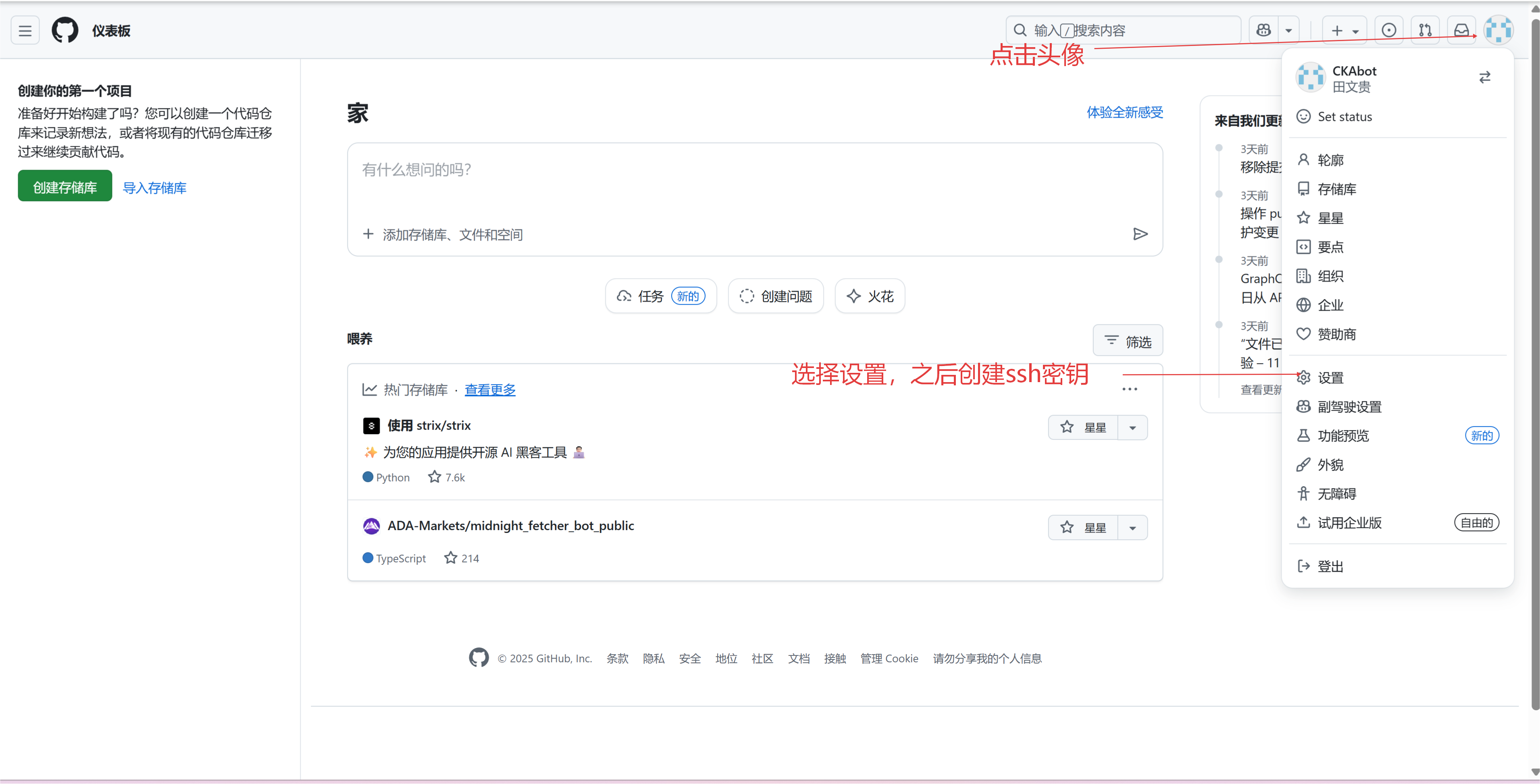Open the notifications inbox icon
The image size is (1540, 784).
click(x=1461, y=31)
